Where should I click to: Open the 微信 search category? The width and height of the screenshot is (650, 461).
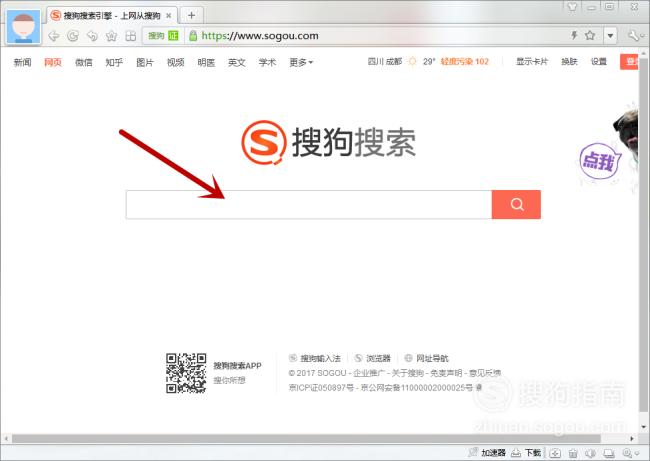tap(83, 62)
